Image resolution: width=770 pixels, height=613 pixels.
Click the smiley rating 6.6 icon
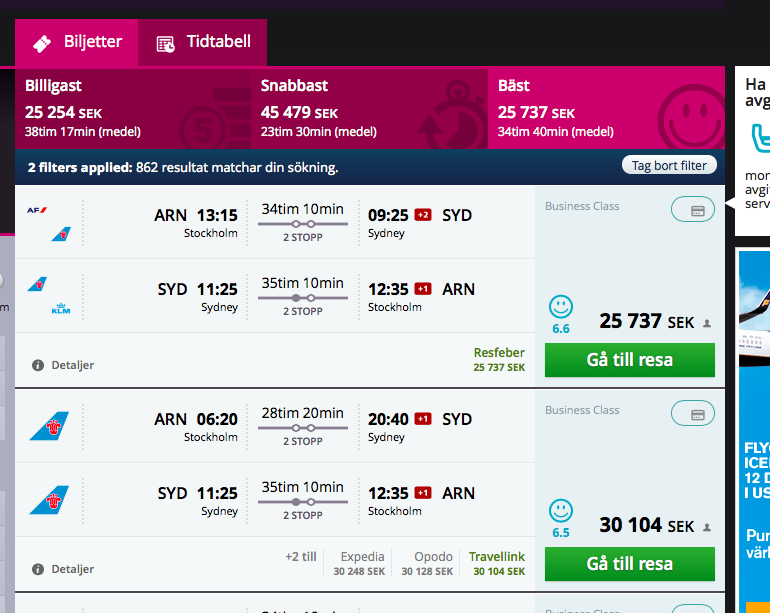(x=561, y=306)
